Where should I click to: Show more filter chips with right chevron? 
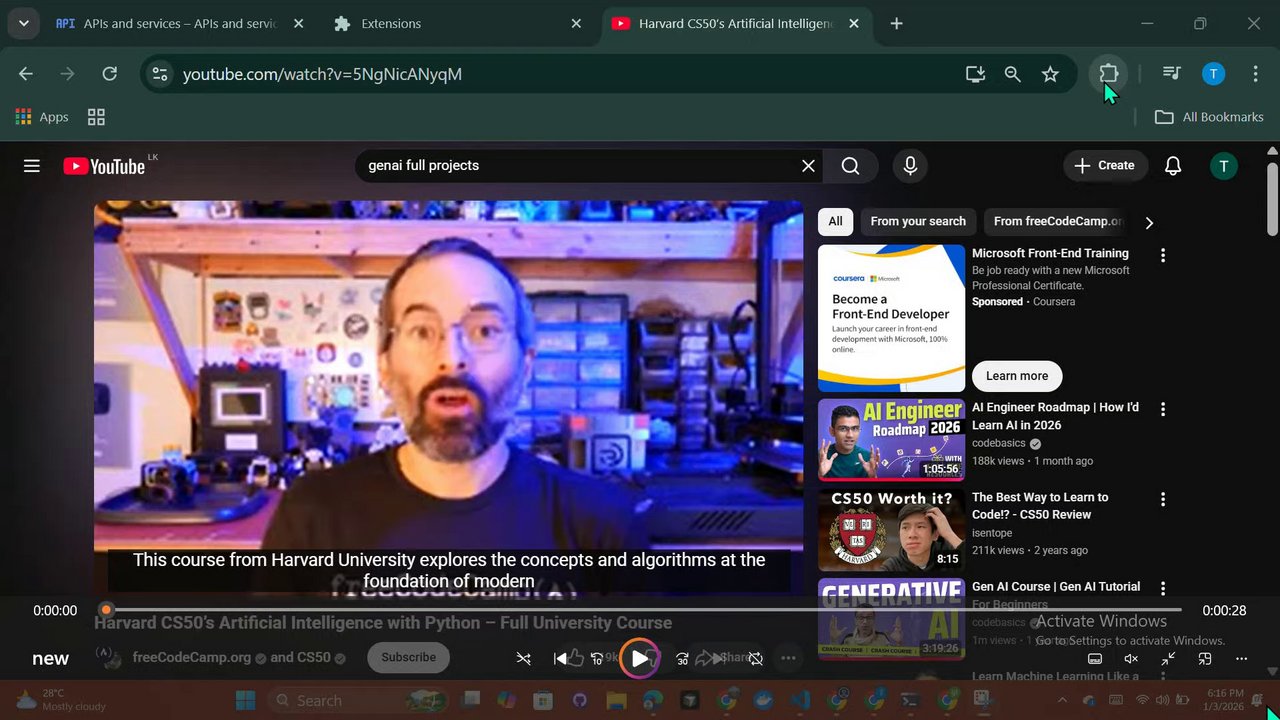coord(1149,222)
